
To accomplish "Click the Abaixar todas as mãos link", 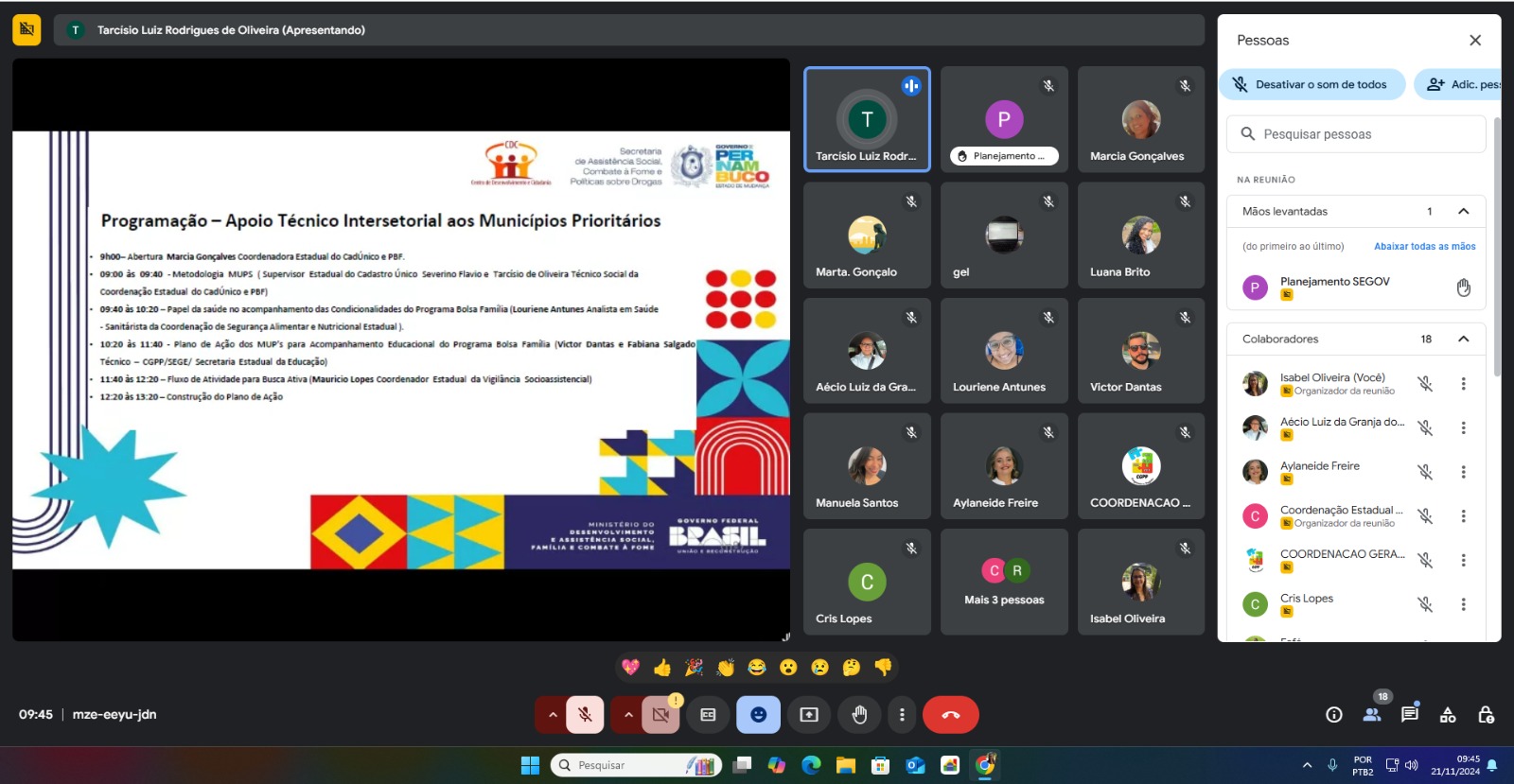I will pyautogui.click(x=1424, y=246).
